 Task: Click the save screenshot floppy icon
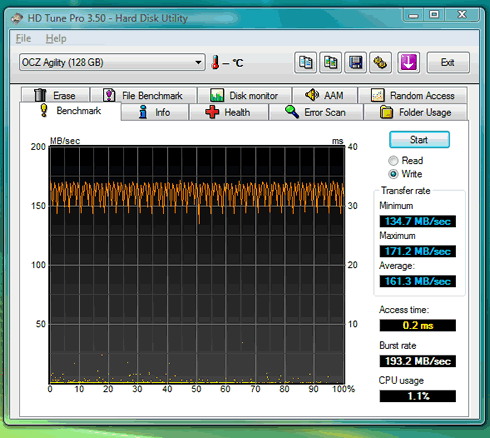(355, 62)
